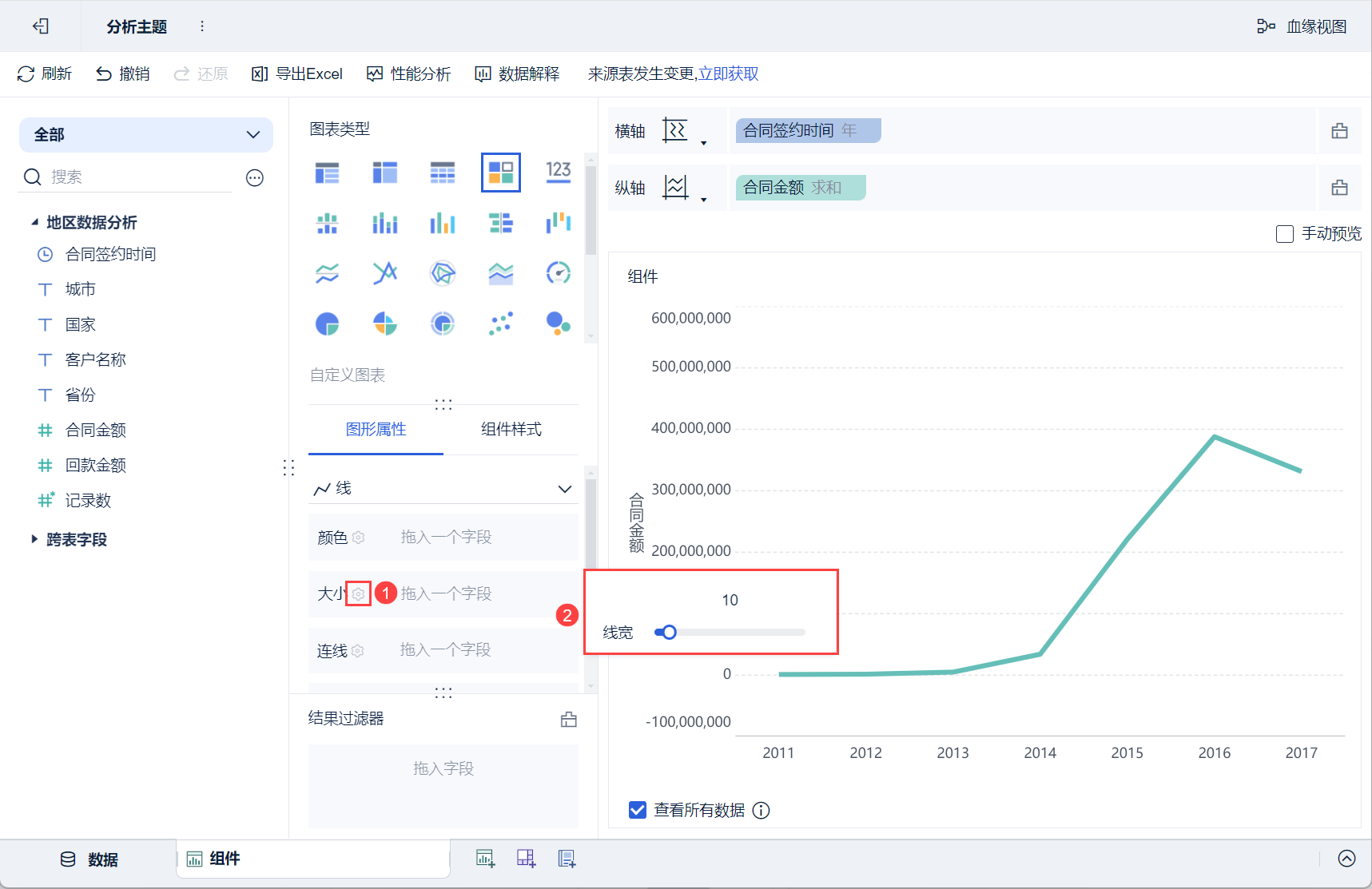Switch to the 组件 bottom tab
The width and height of the screenshot is (1372, 889).
click(x=312, y=859)
